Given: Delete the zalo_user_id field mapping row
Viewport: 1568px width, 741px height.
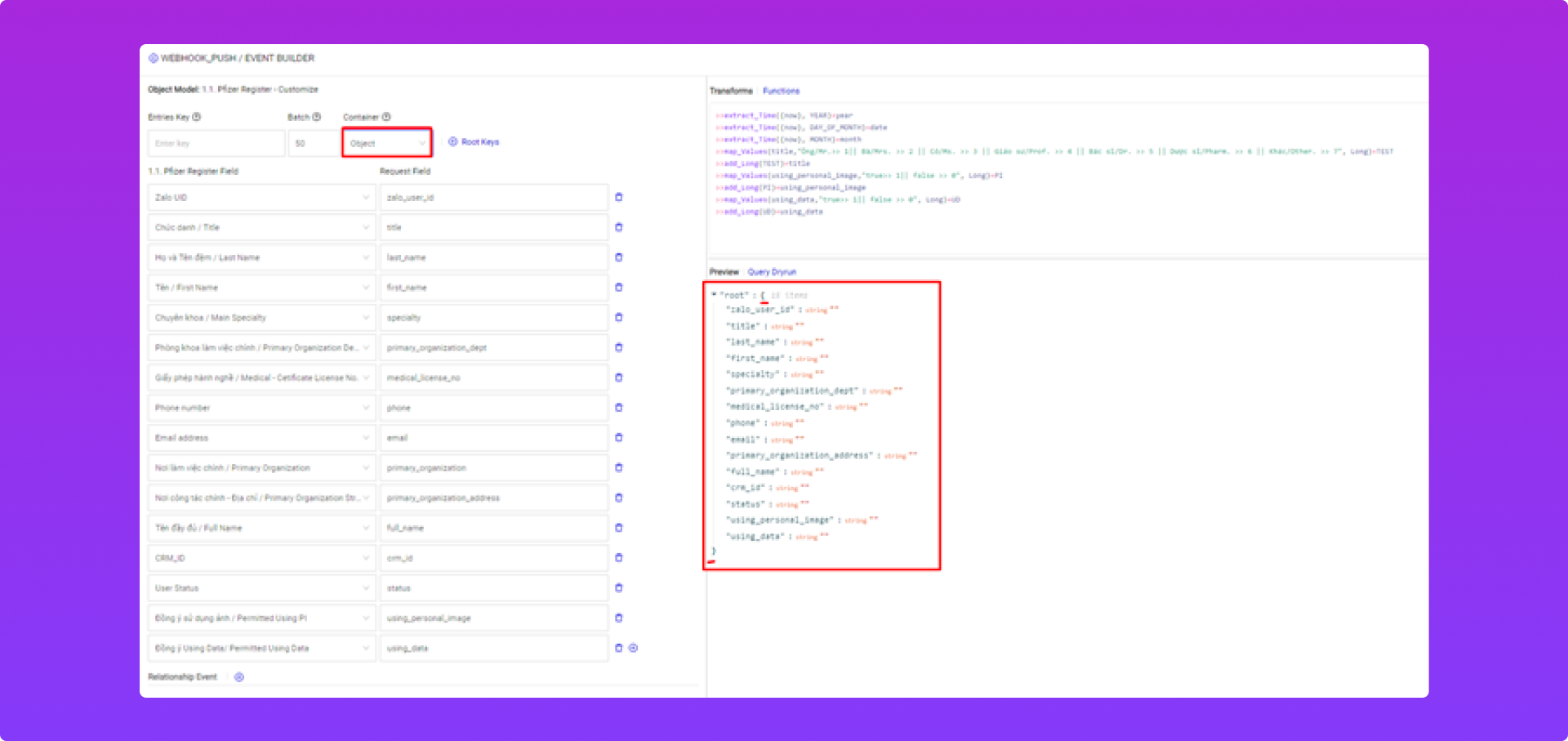Looking at the screenshot, I should coord(618,197).
